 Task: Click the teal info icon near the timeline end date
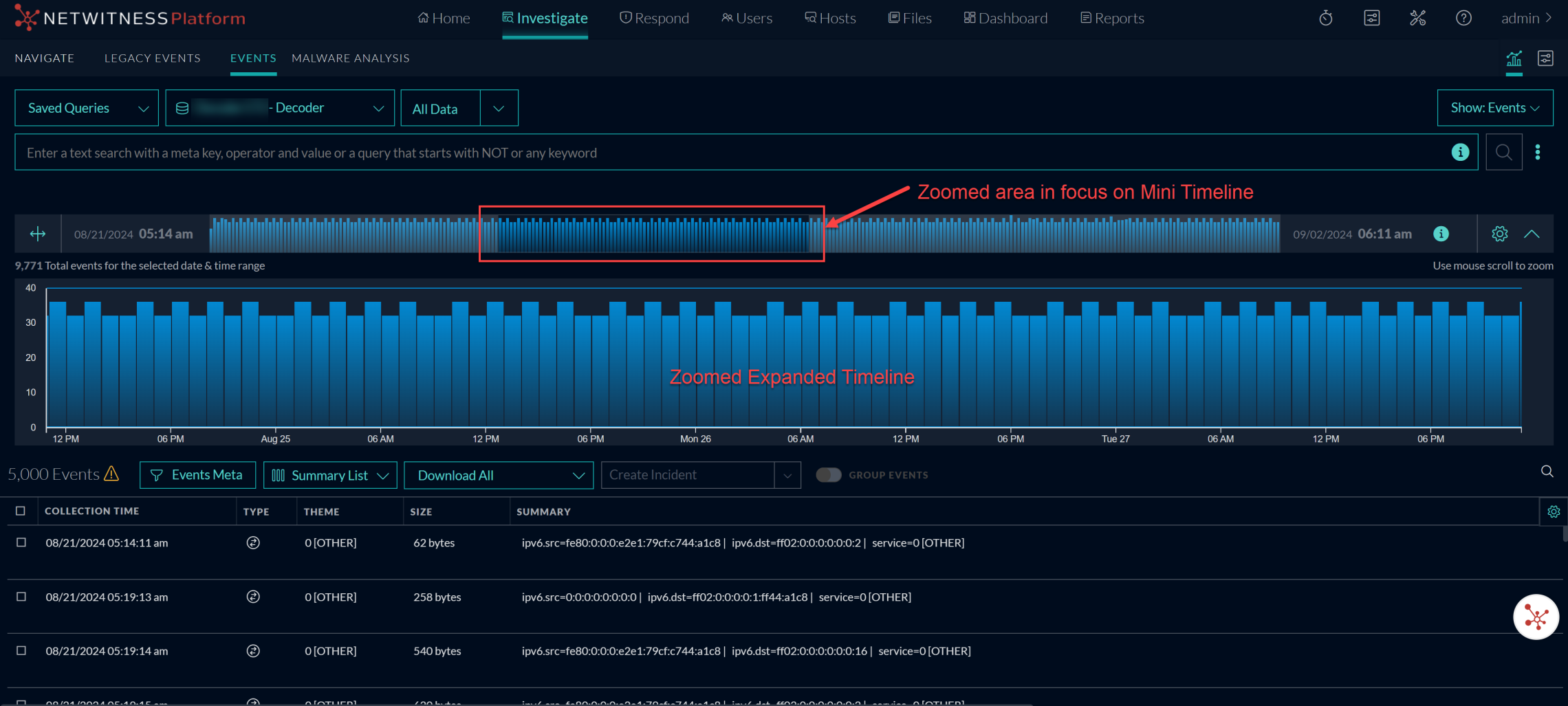(x=1441, y=234)
